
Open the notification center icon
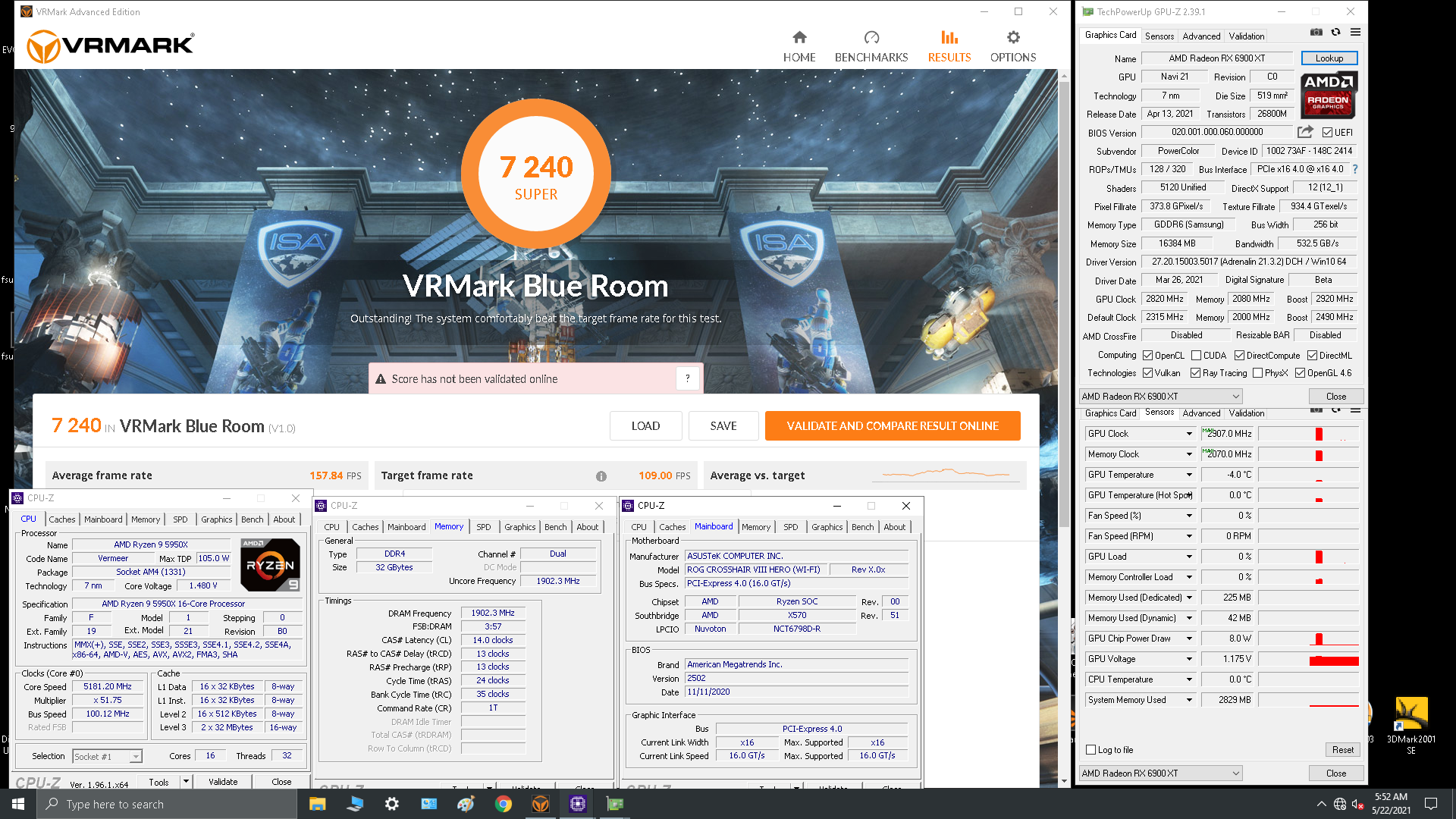pyautogui.click(x=1431, y=804)
